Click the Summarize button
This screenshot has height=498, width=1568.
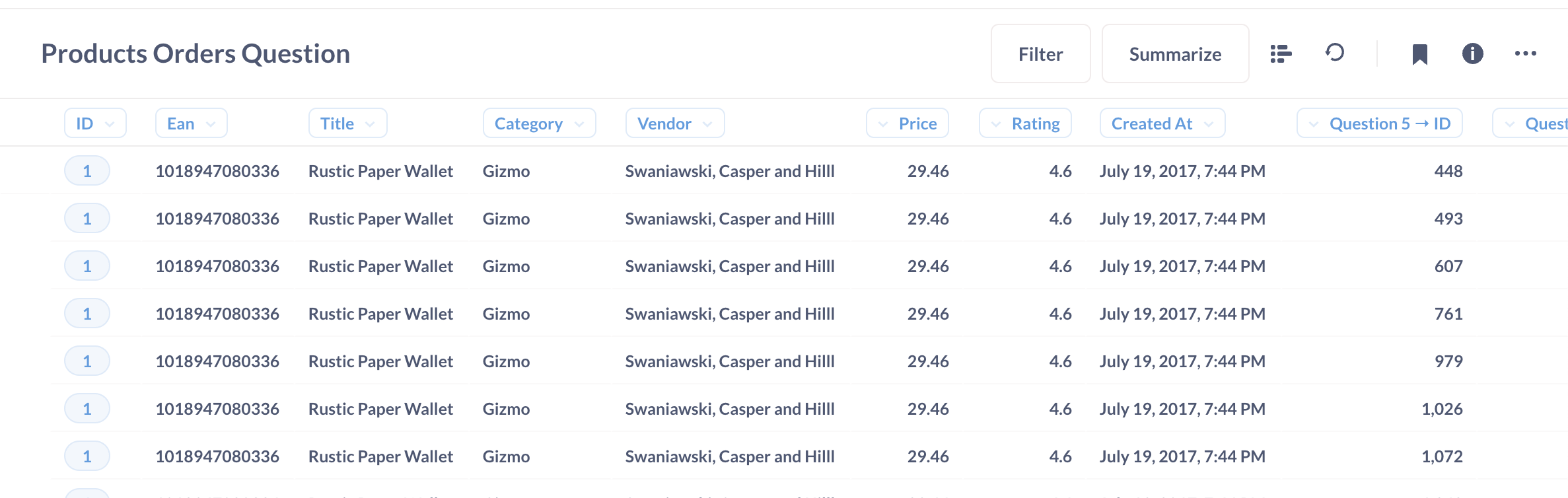click(x=1175, y=53)
